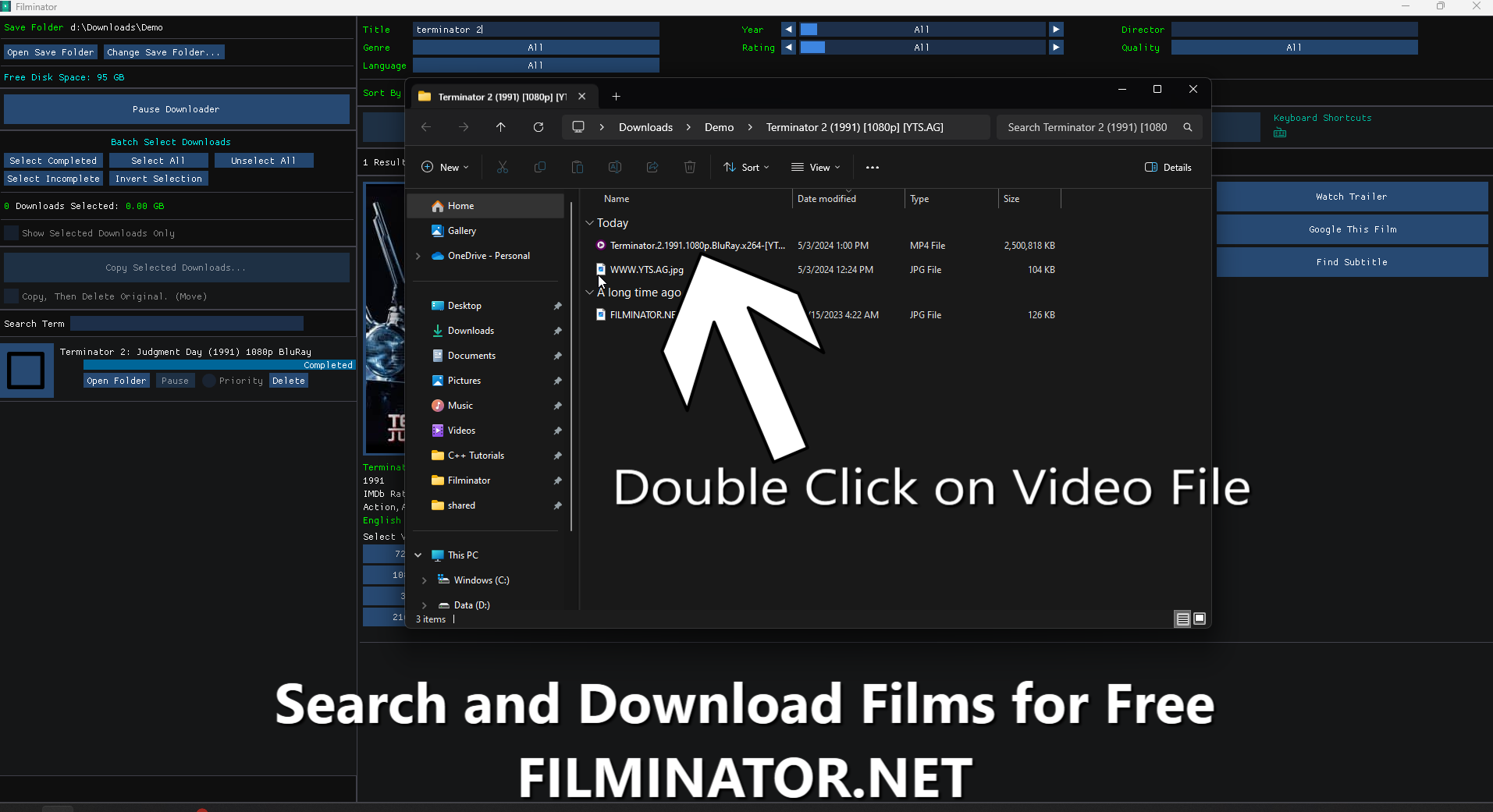Toggle Copy, Then Delete Original checkbox
1493x812 pixels.
coord(11,296)
